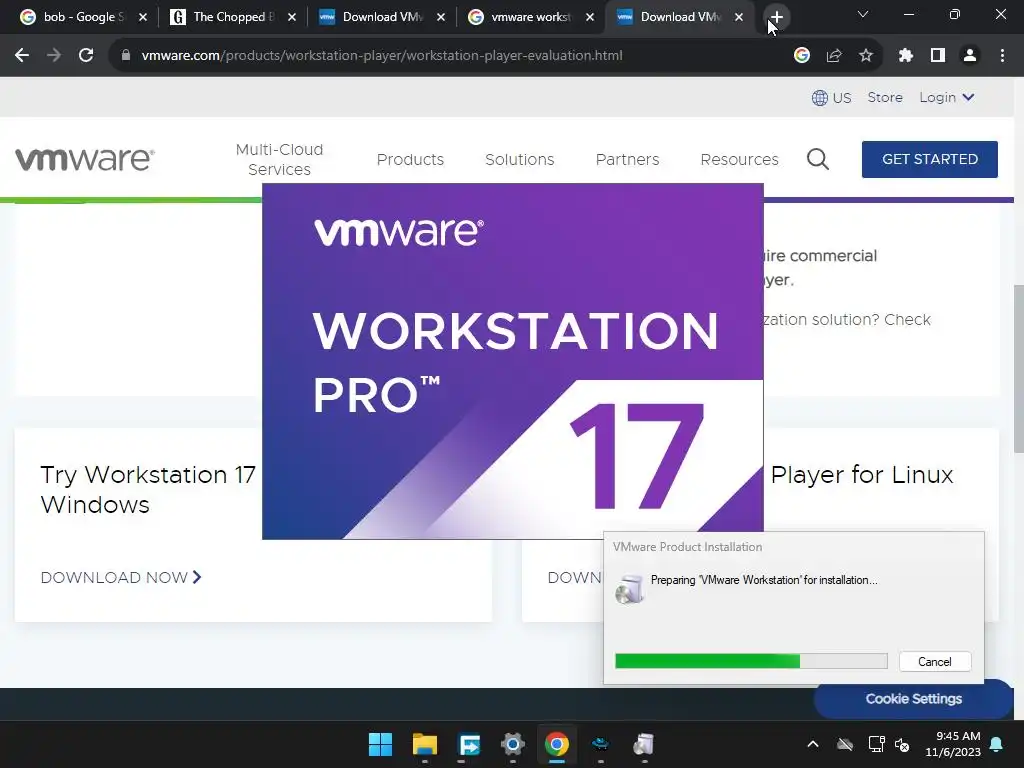Screen dimensions: 1024x768
Task: Click the muted volume tray icon
Action: coord(902,744)
